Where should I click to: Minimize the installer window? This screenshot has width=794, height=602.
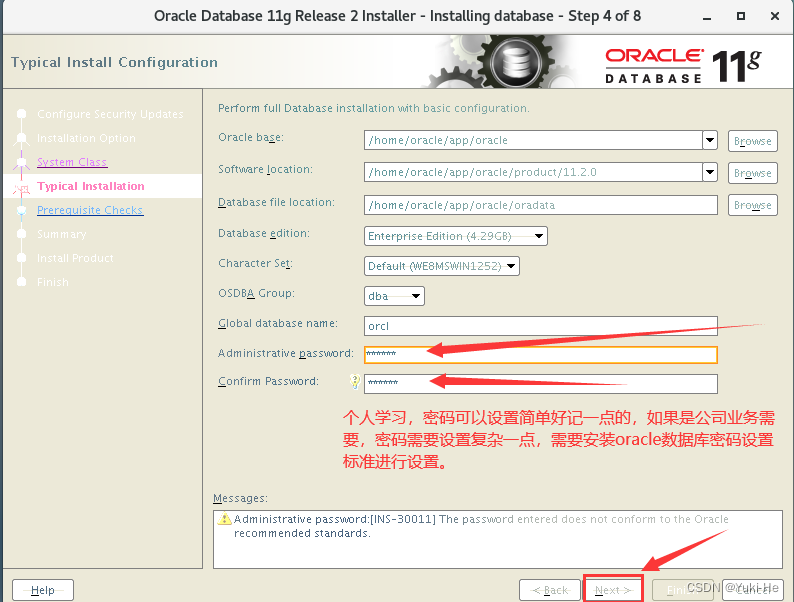707,17
